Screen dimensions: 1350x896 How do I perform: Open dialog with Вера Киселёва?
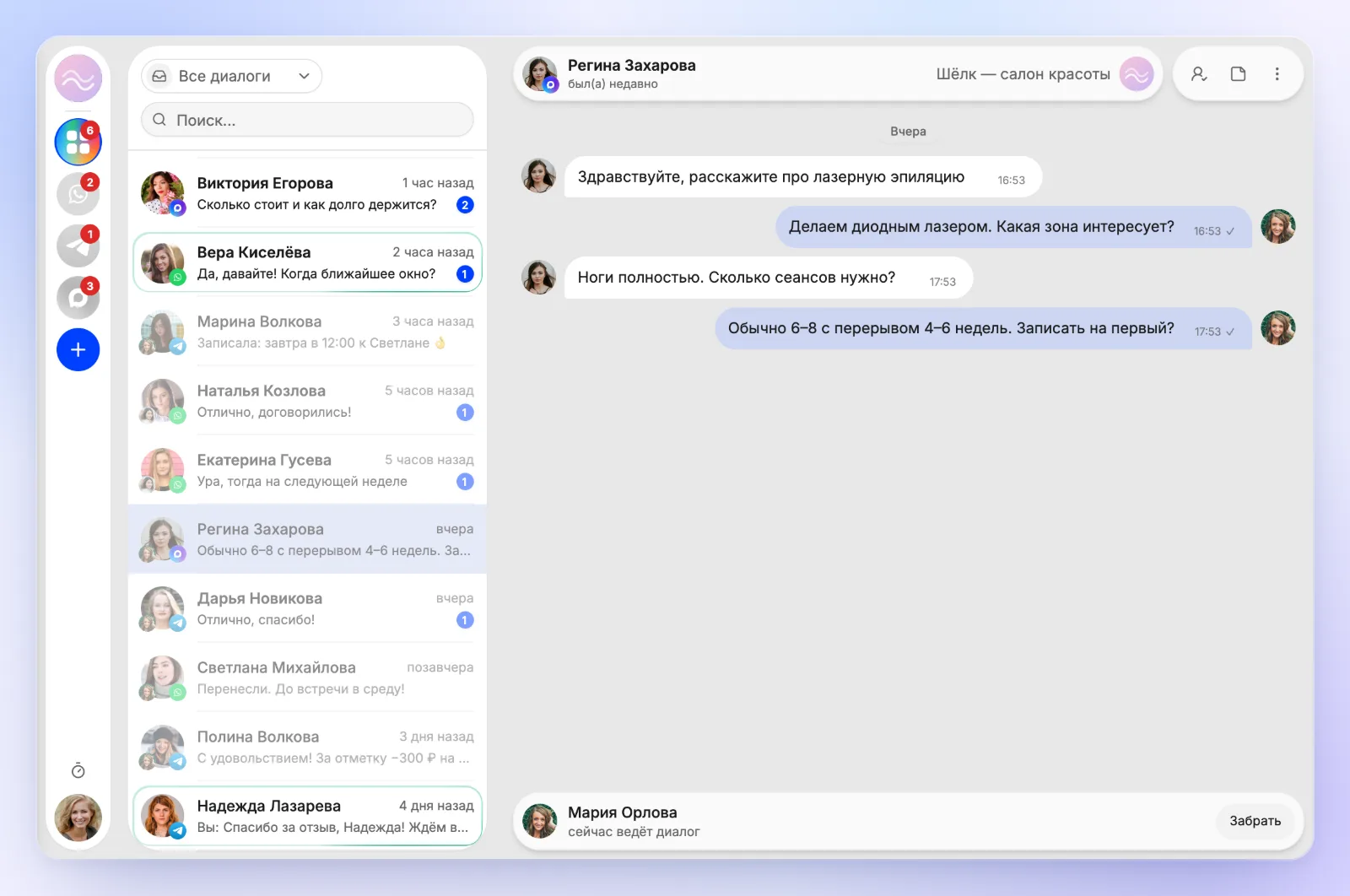coord(307,262)
